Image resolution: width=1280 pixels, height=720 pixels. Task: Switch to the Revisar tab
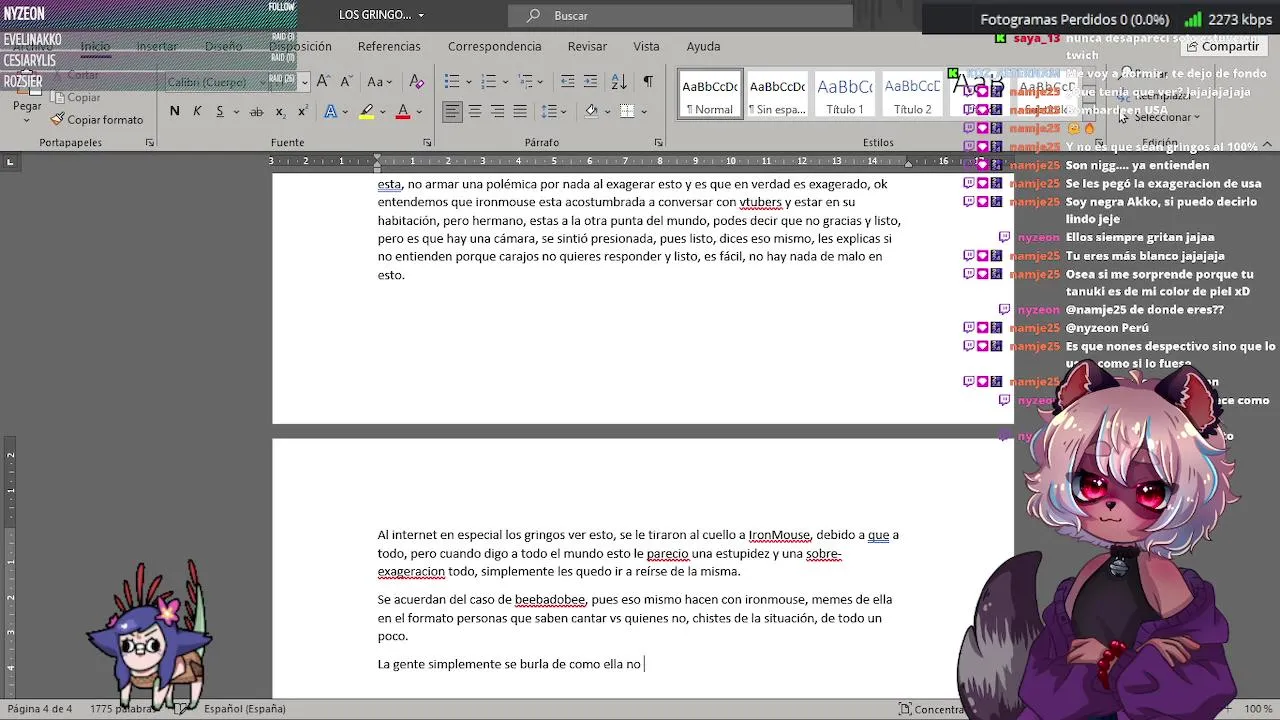pyautogui.click(x=587, y=46)
